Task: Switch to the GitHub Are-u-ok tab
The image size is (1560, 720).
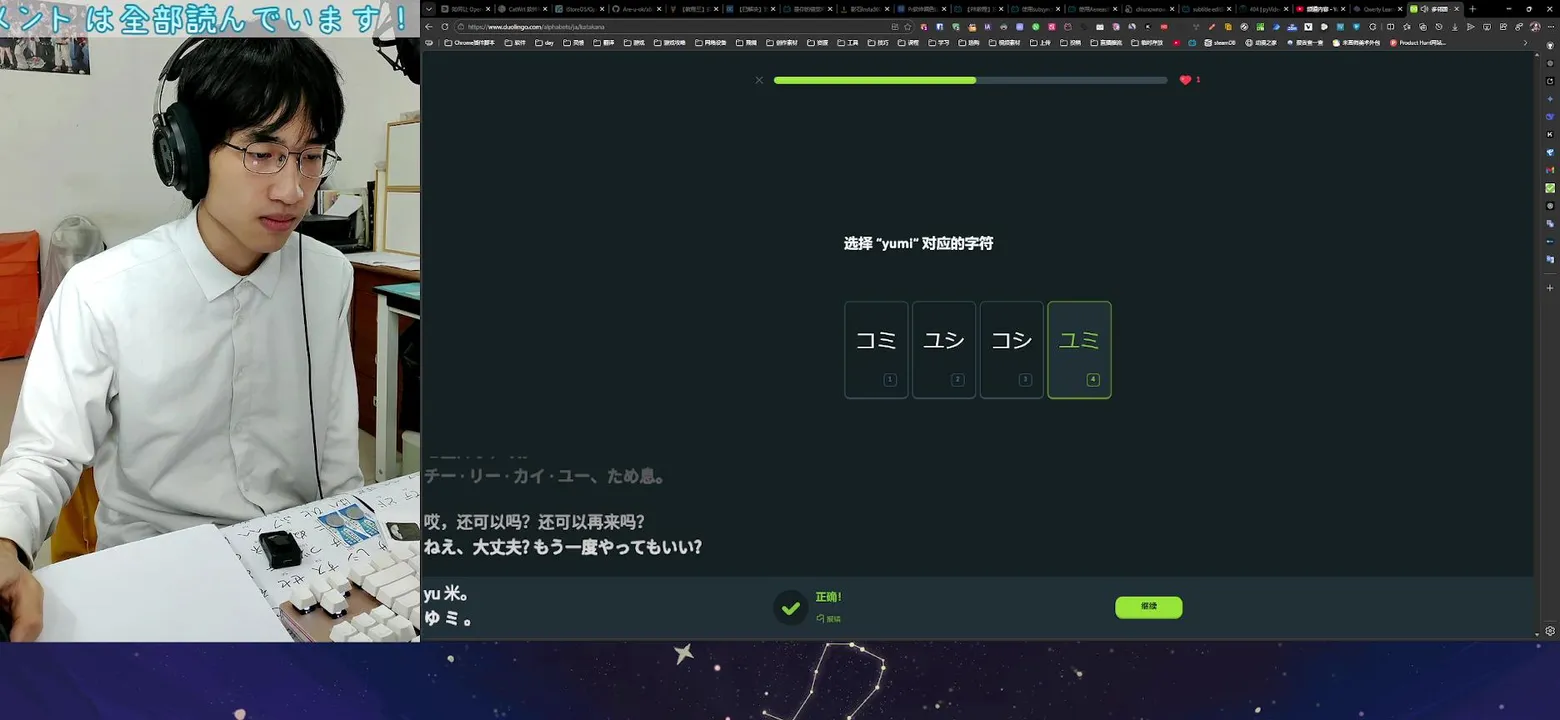Action: point(636,9)
